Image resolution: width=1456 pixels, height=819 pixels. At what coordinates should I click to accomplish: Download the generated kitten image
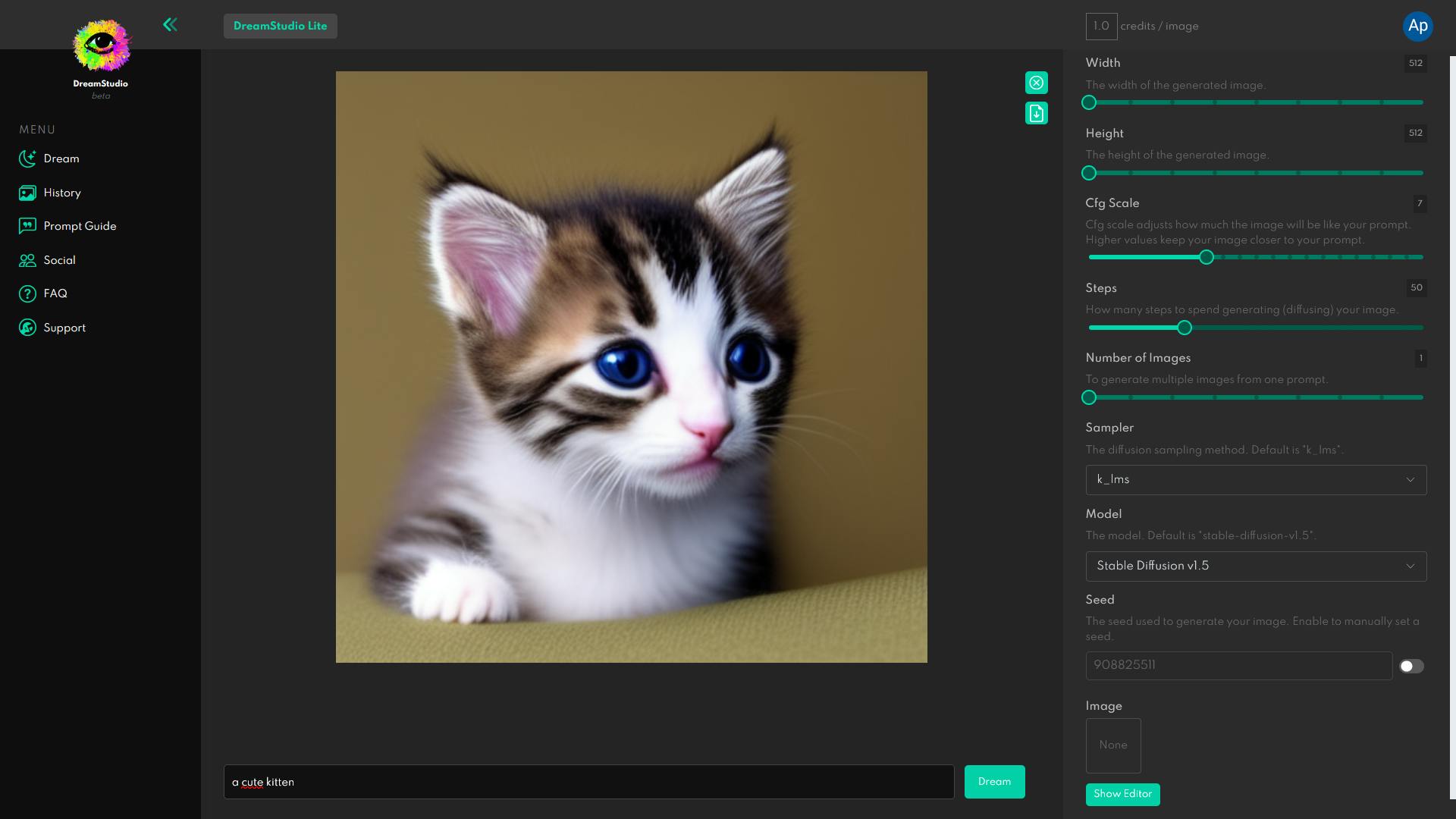1036,113
